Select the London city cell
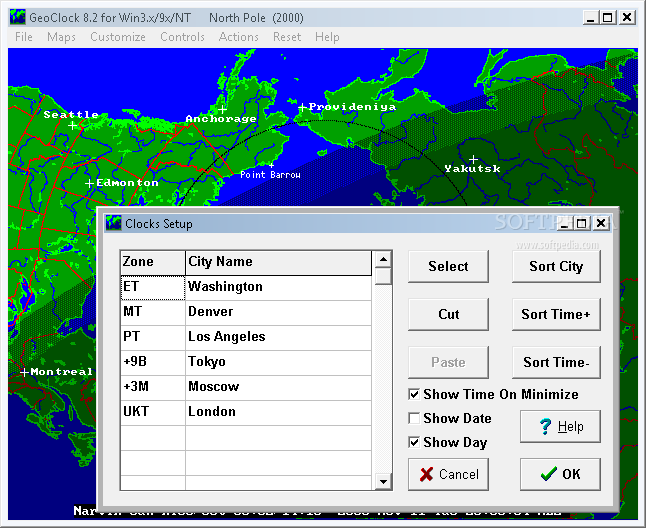Viewport: 646px width, 528px height. click(x=279, y=412)
